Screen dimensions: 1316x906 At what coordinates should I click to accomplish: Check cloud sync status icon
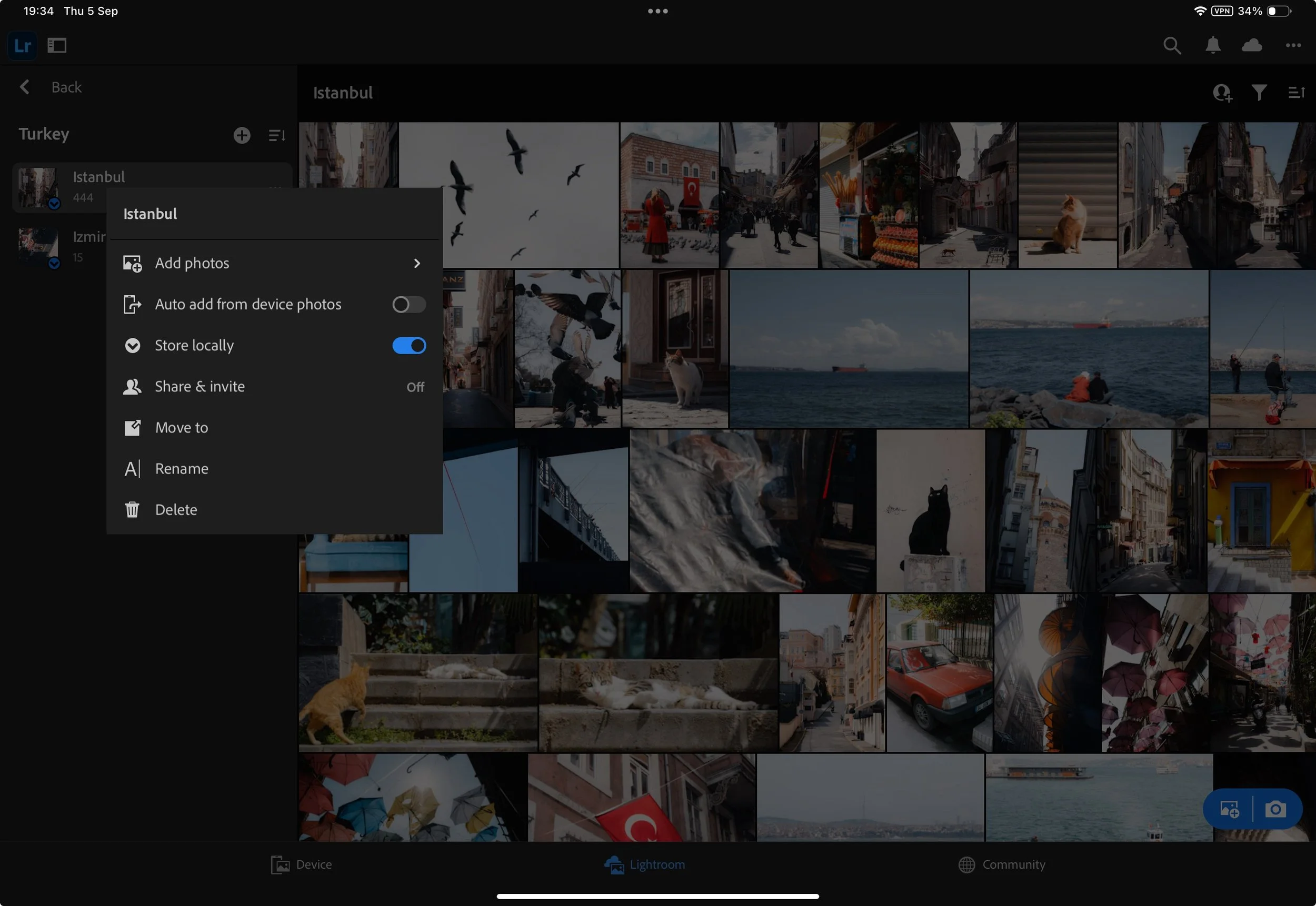coord(1252,45)
